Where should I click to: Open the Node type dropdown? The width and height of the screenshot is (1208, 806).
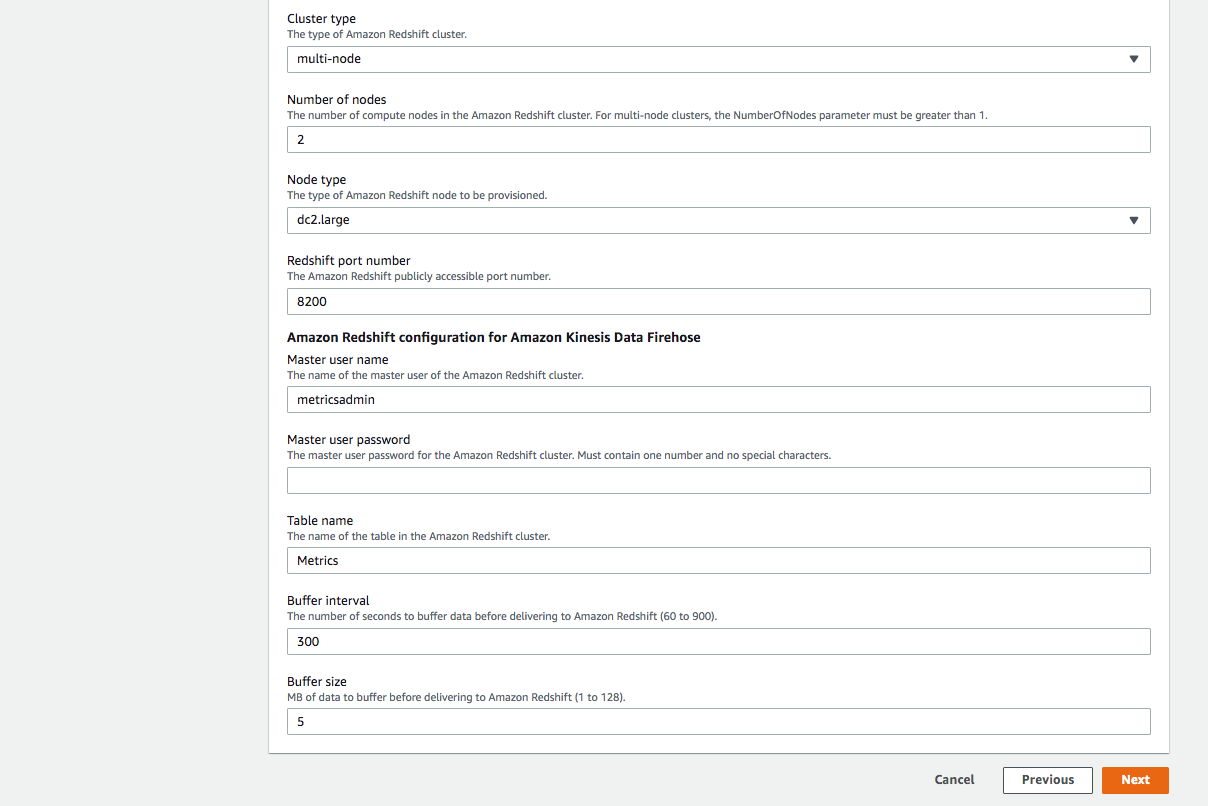(718, 220)
